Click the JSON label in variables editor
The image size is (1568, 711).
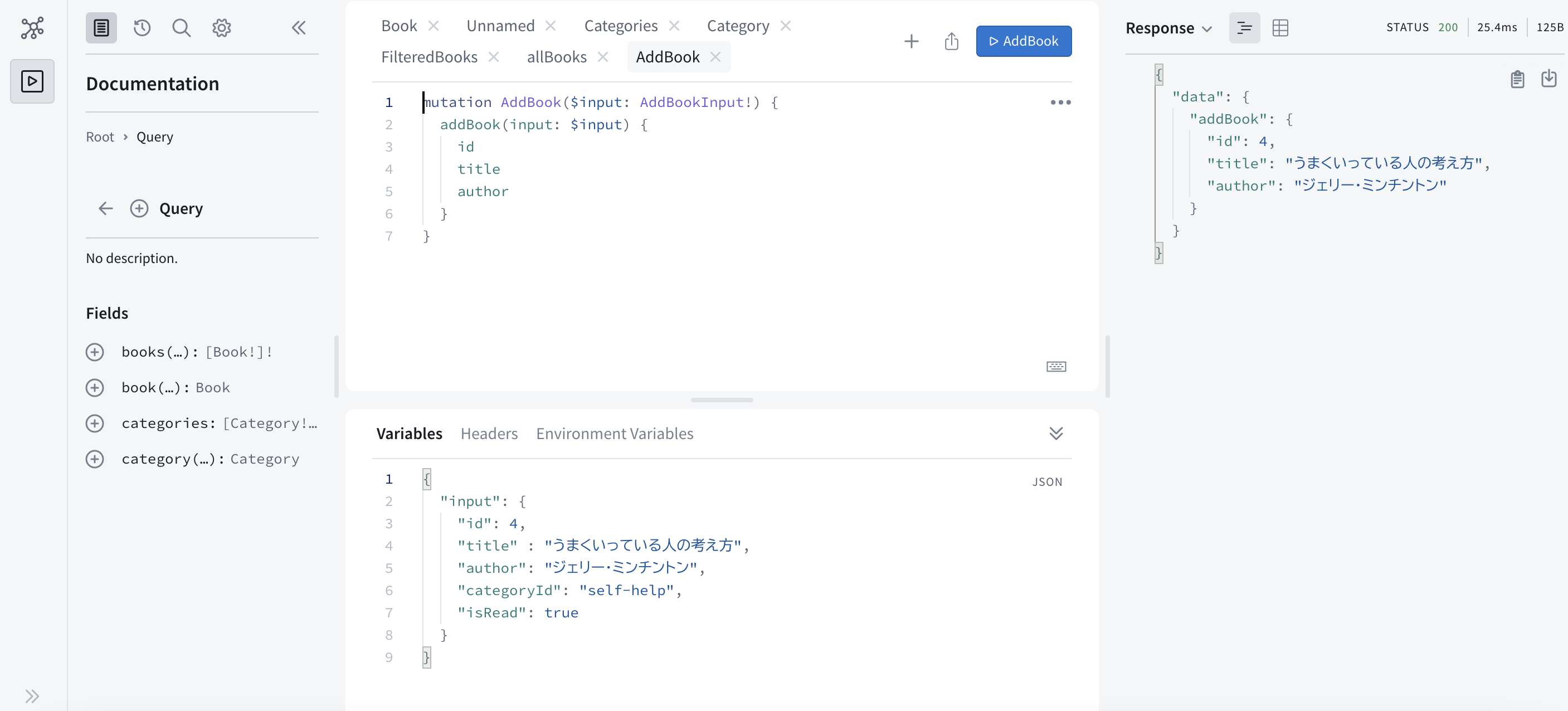point(1047,482)
